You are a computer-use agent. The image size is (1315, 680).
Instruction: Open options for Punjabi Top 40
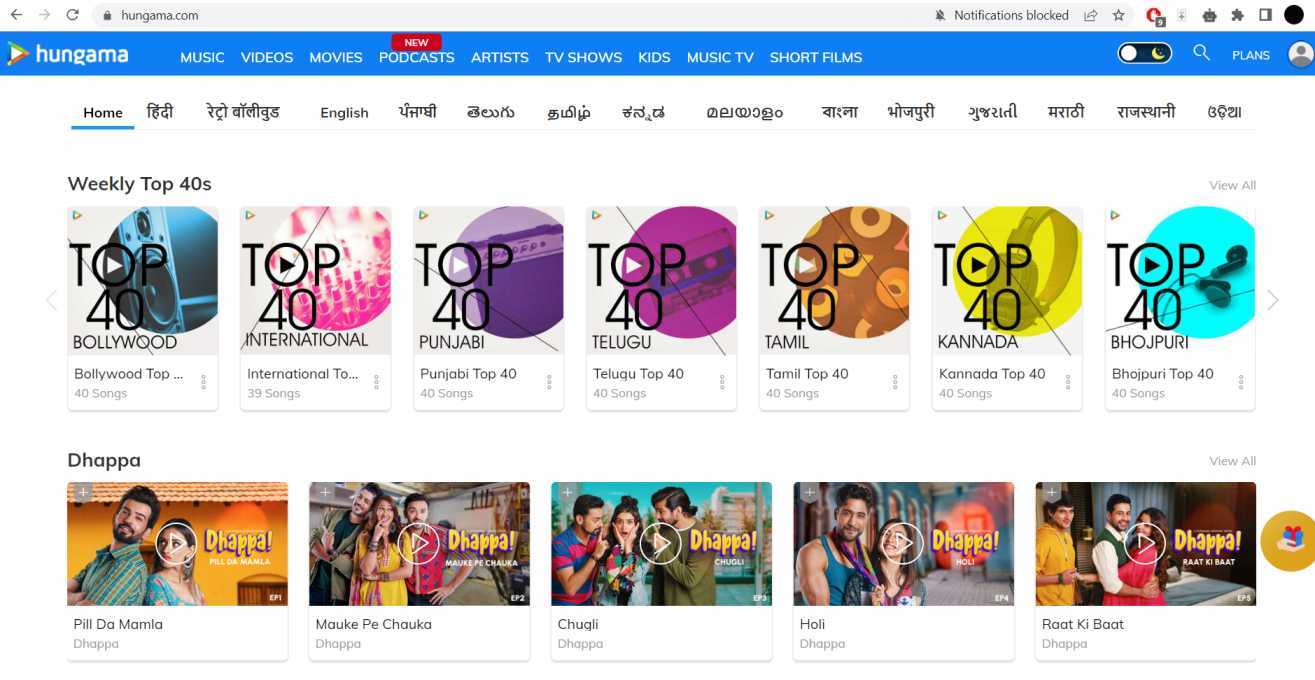(549, 382)
